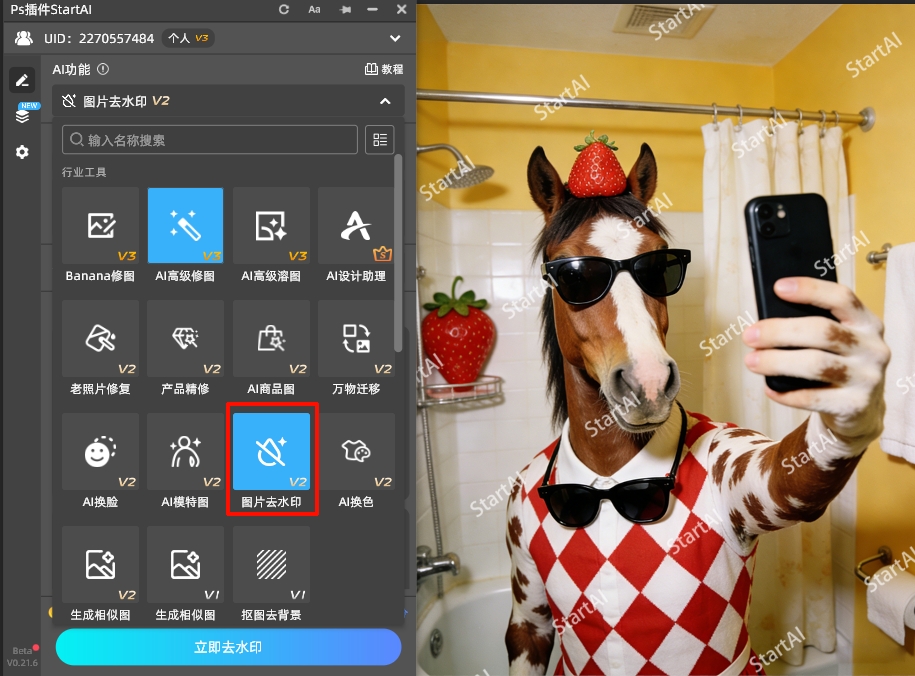The width and height of the screenshot is (915, 676).
Task: Pin the StartAI plugin panel
Action: point(345,9)
